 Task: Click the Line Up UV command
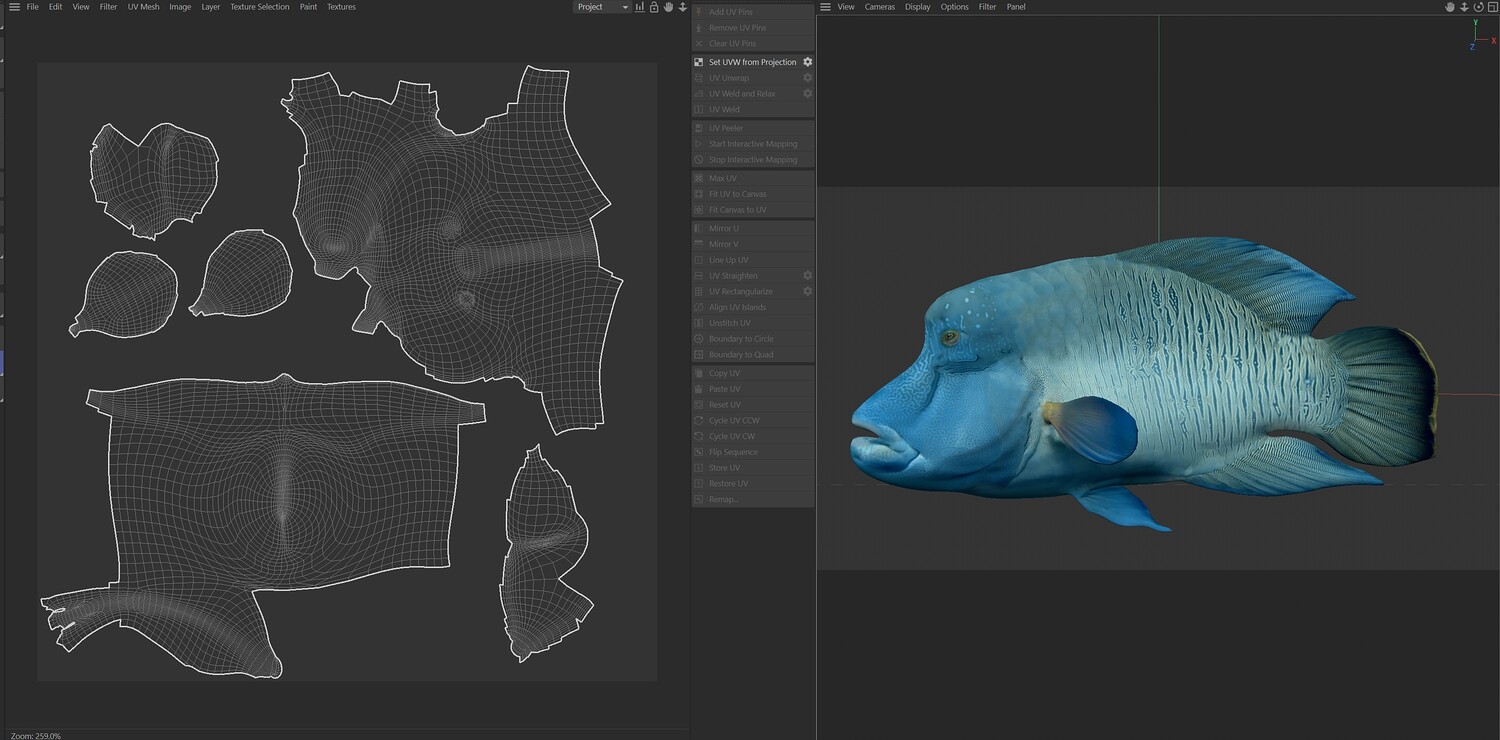(x=753, y=260)
